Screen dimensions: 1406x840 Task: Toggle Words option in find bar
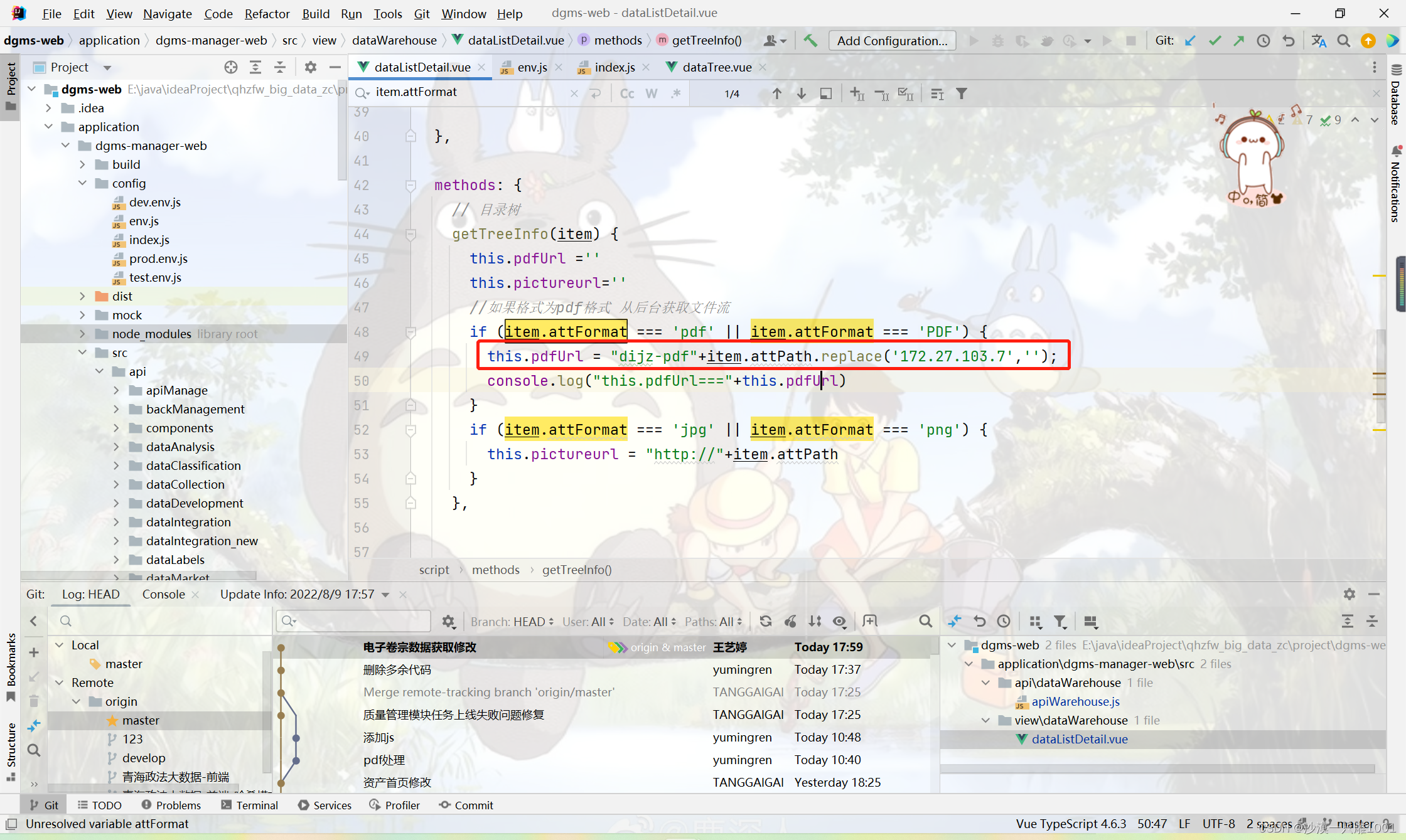651,93
